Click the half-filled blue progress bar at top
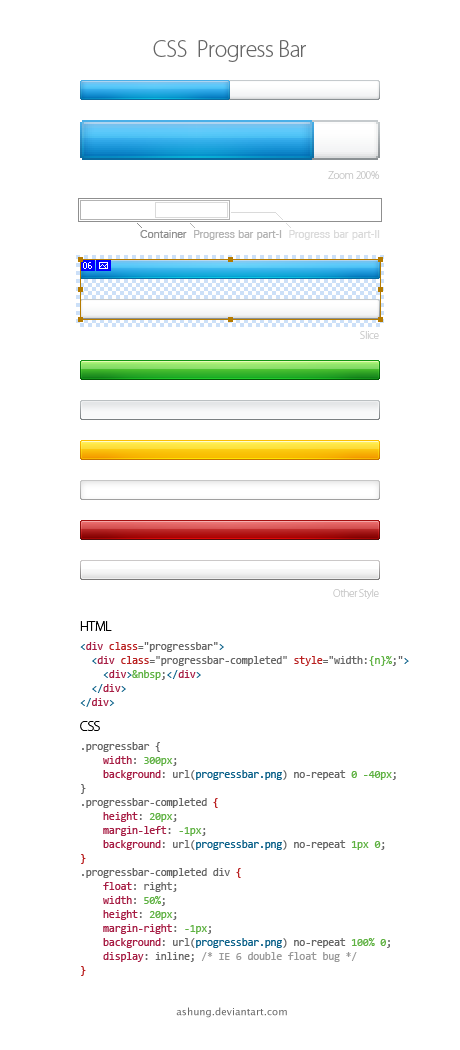 [x=230, y=90]
